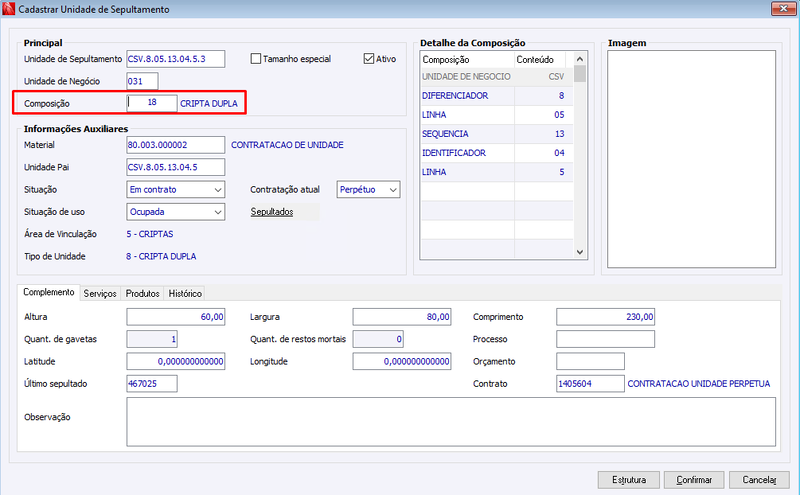The width and height of the screenshot is (800, 495).
Task: Enable the Tamanho especial checkbox
Action: point(256,59)
